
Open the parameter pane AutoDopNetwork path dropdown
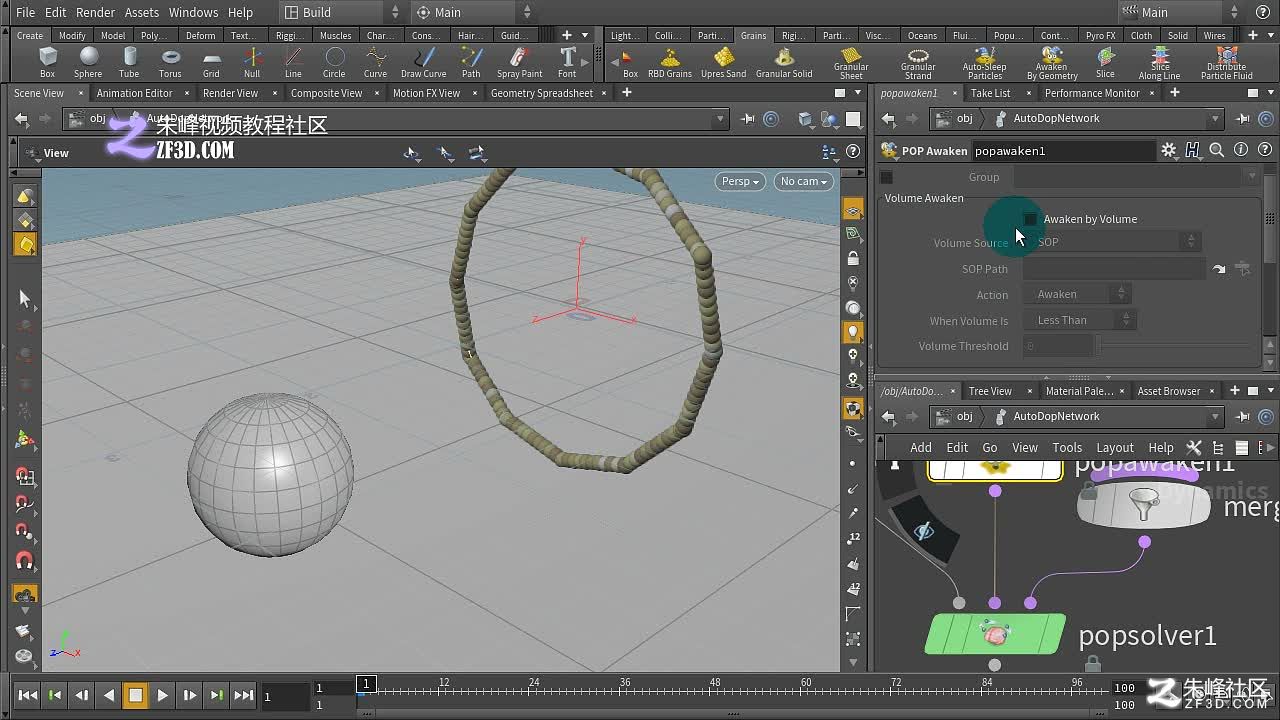tap(1215, 118)
